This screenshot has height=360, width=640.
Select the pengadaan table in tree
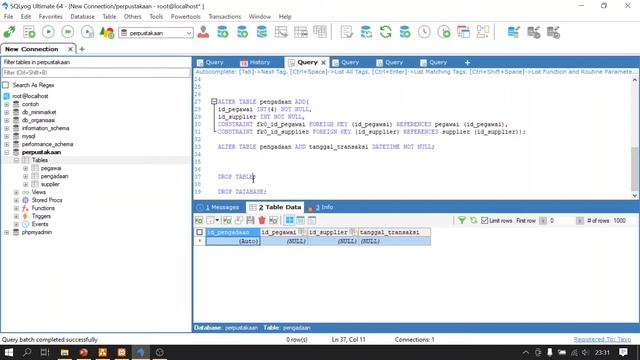[x=54, y=176]
